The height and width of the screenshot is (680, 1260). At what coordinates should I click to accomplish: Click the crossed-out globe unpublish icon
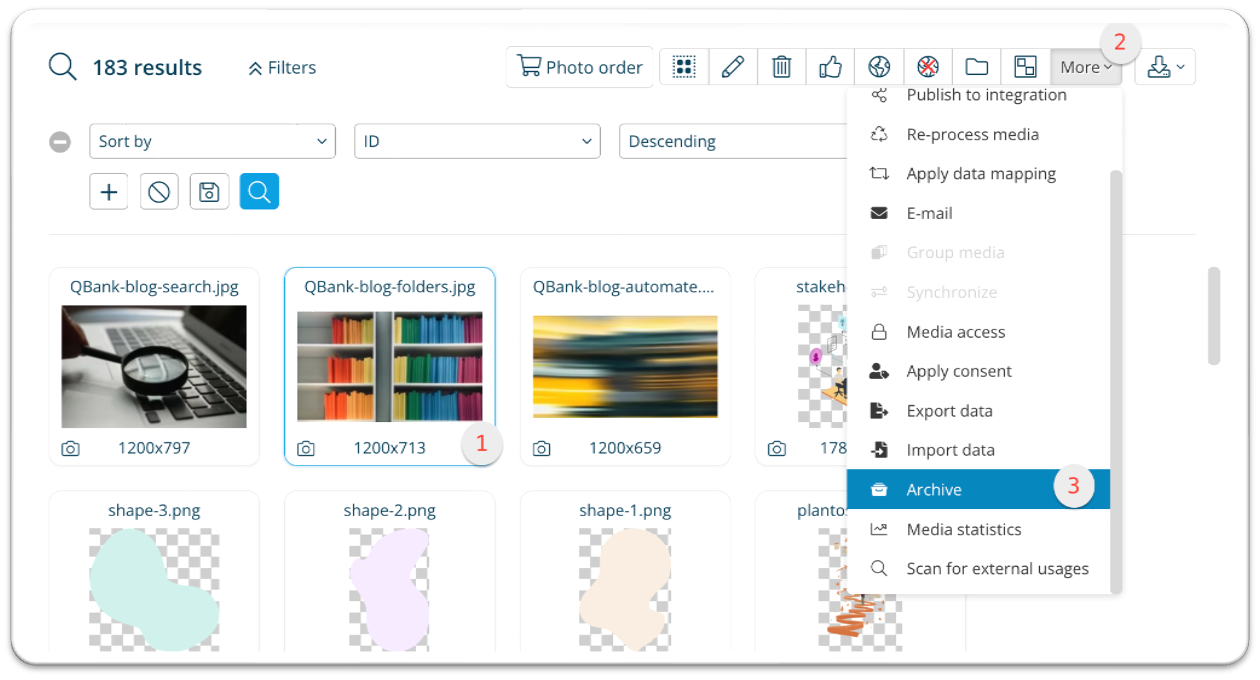[928, 67]
